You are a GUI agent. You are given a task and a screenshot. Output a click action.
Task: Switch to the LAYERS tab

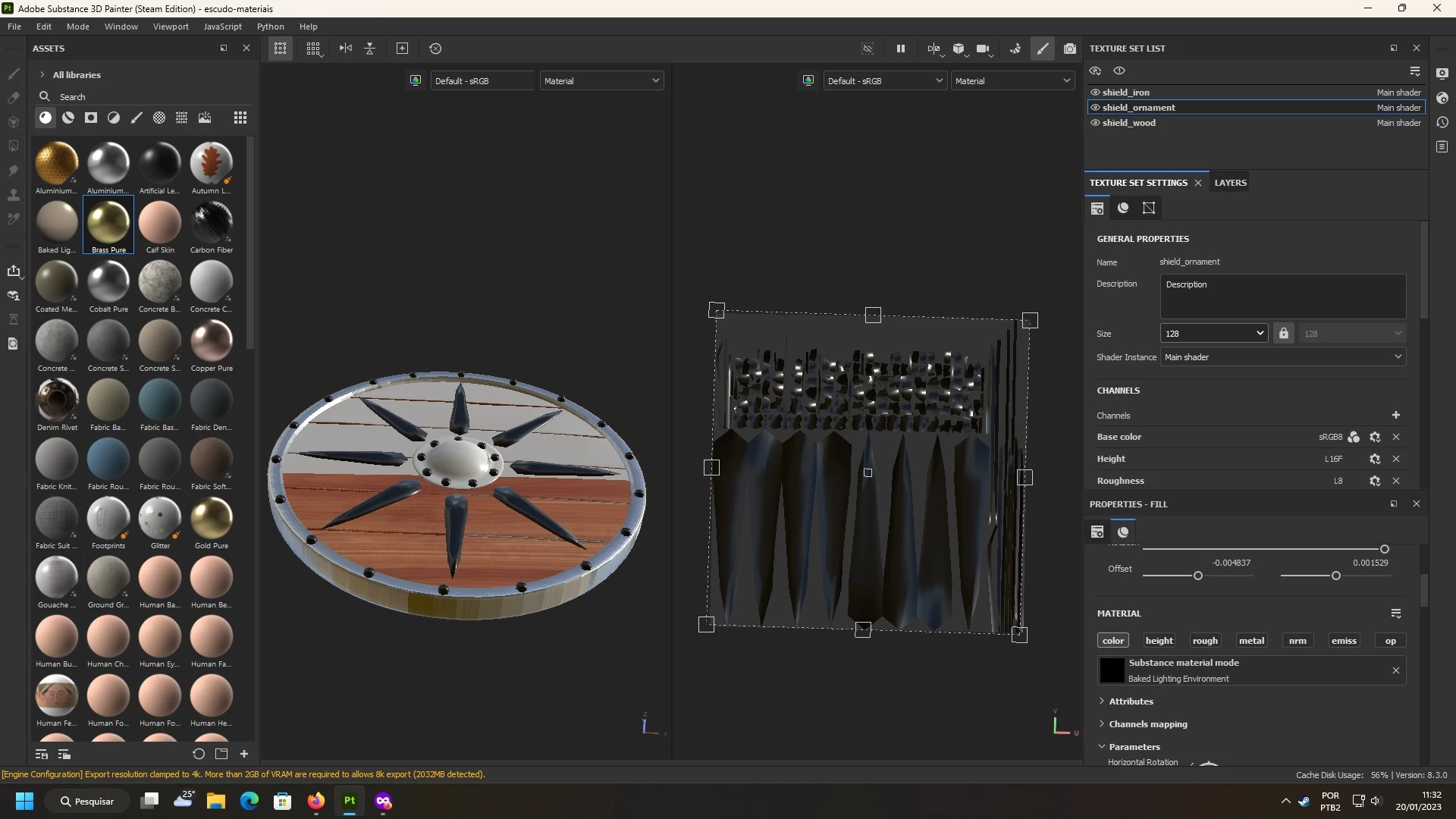1230,183
